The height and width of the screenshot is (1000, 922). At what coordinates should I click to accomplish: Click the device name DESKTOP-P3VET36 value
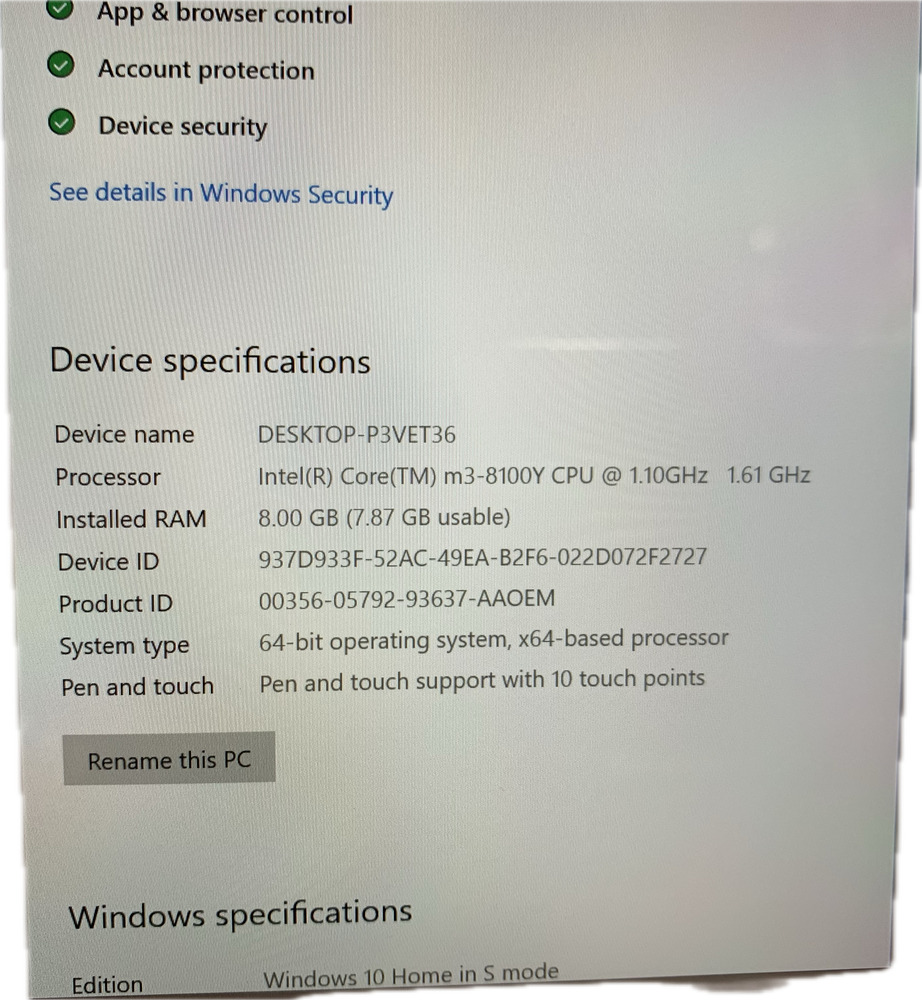pyautogui.click(x=356, y=435)
